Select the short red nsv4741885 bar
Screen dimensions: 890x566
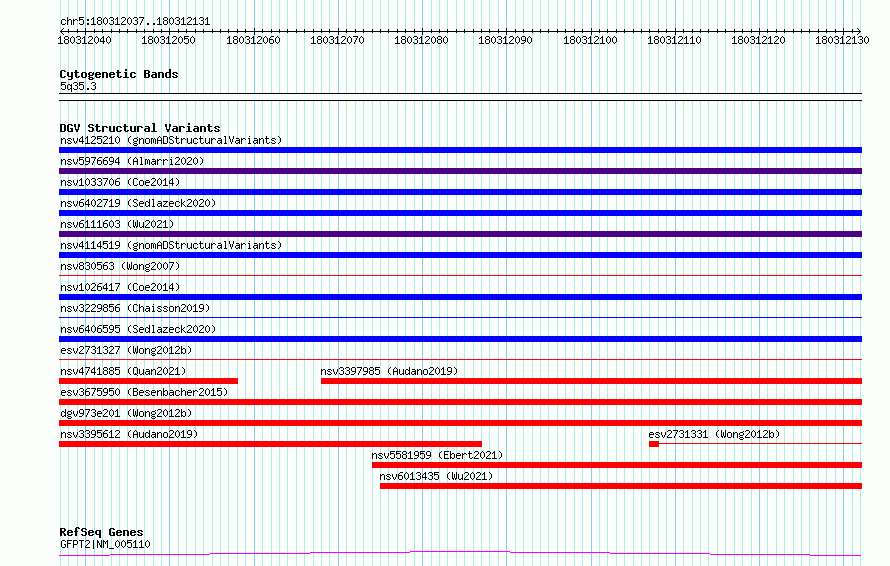tap(148, 381)
